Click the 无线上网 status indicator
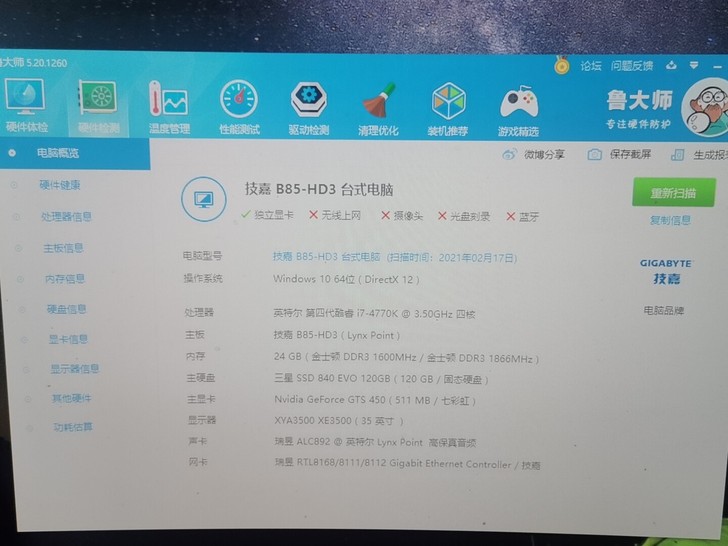728x546 pixels. 335,215
